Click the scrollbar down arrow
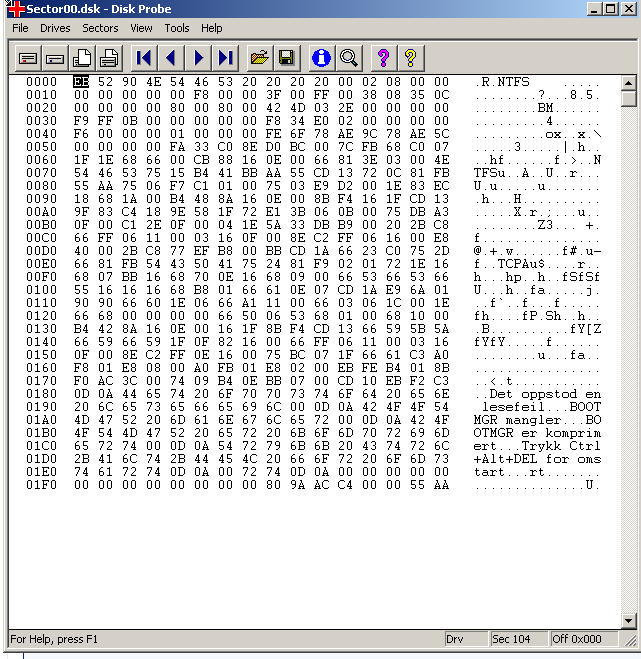The image size is (641, 659). click(628, 621)
